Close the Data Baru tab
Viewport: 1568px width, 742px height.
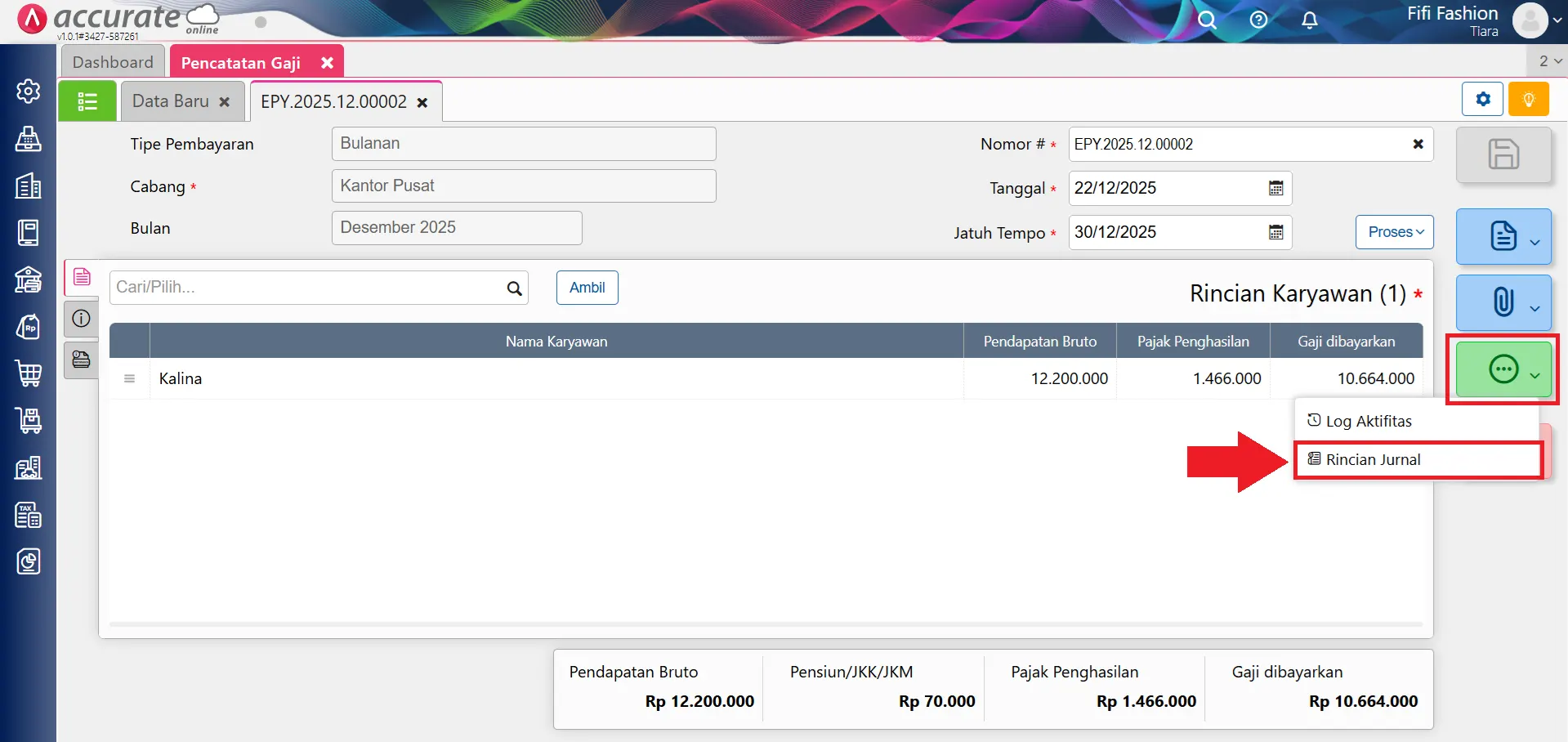point(225,102)
